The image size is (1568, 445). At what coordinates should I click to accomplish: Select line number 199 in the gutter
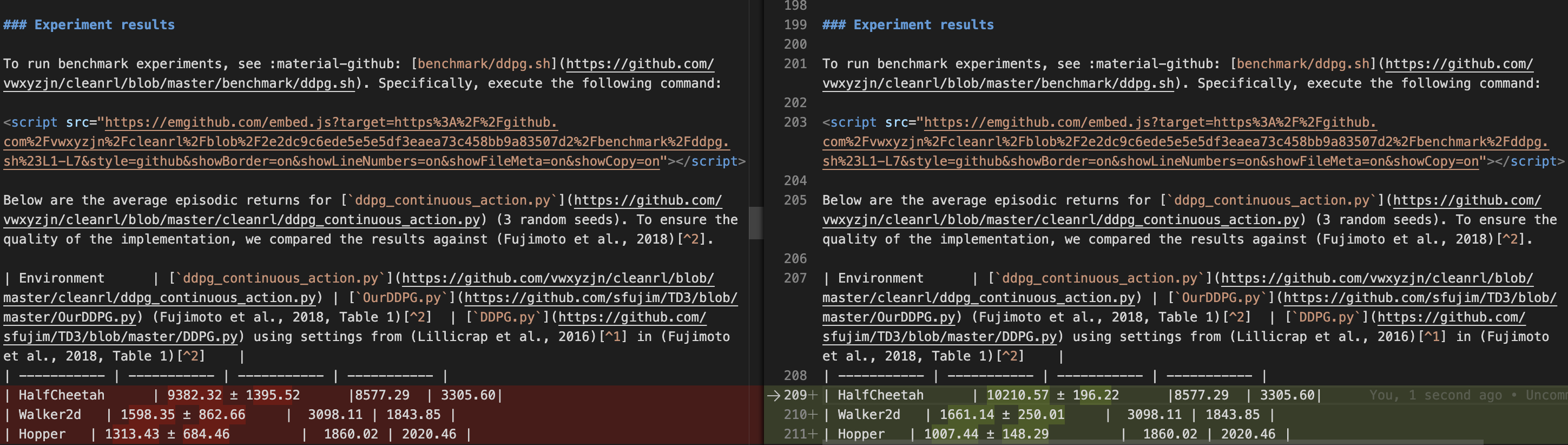point(795,25)
